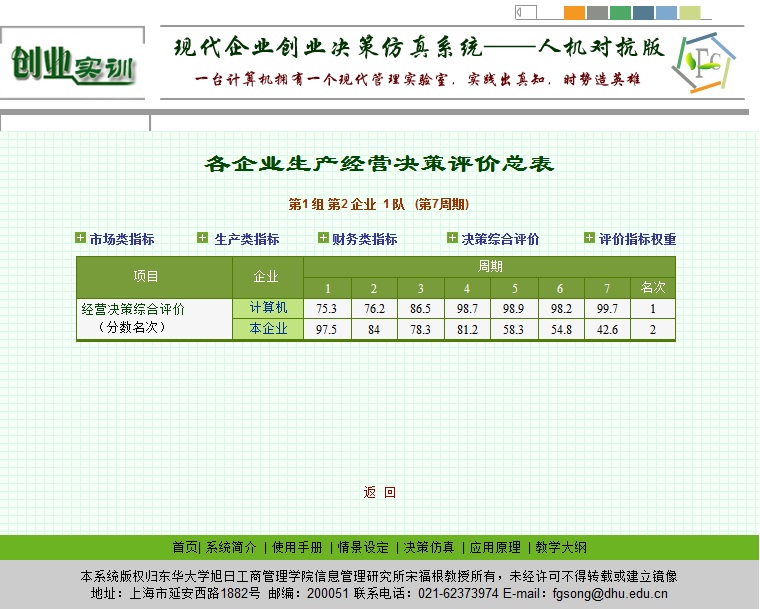Click the 返回 back link
Screen dimensions: 760x609
click(x=380, y=492)
